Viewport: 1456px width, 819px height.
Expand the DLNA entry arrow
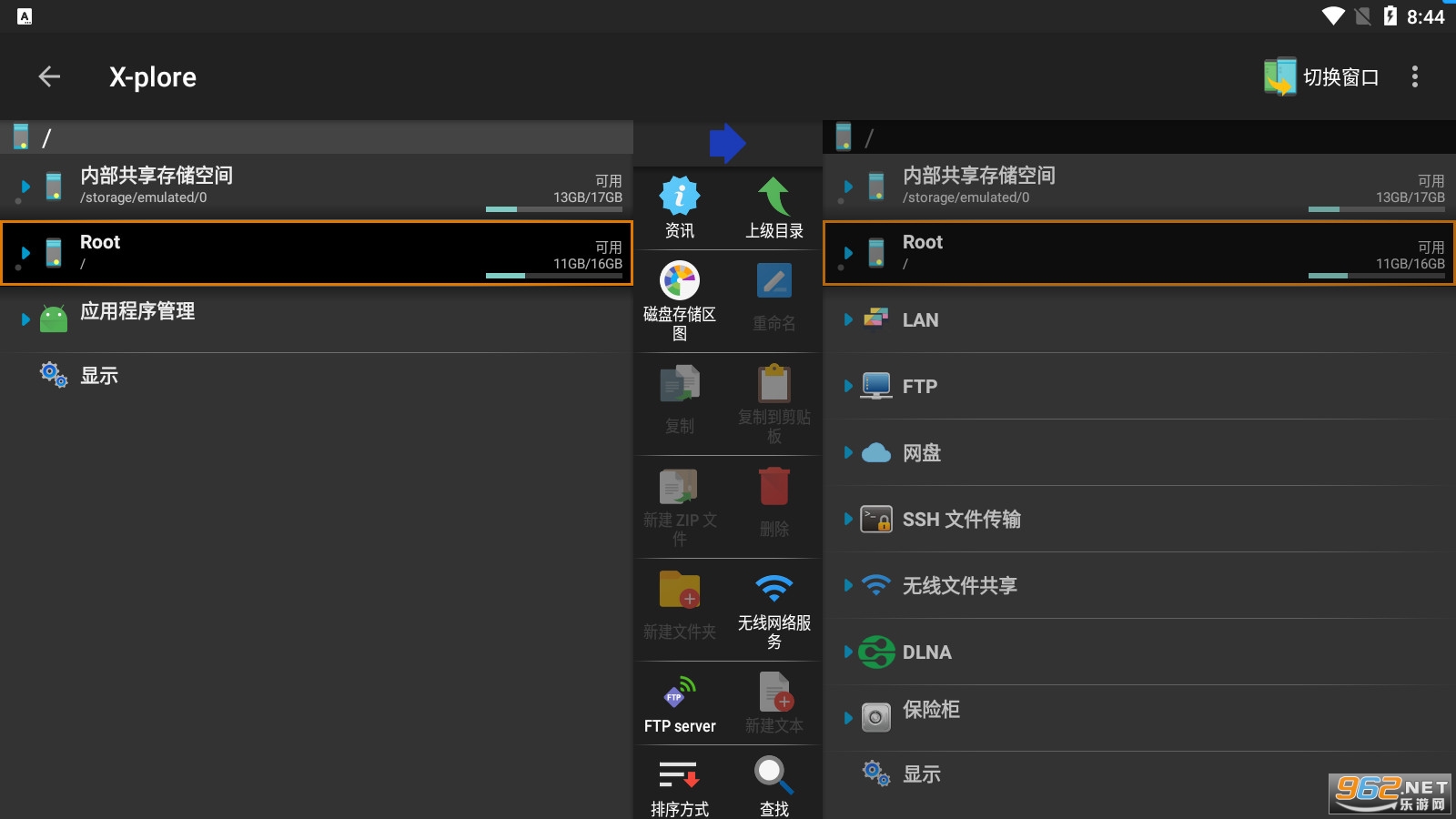848,652
